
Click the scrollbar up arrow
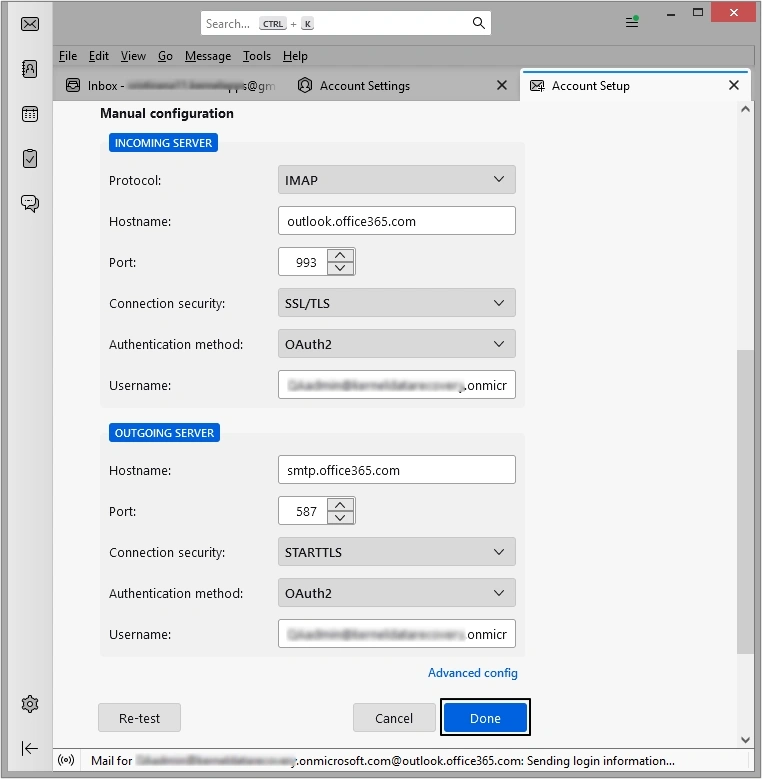[x=745, y=109]
